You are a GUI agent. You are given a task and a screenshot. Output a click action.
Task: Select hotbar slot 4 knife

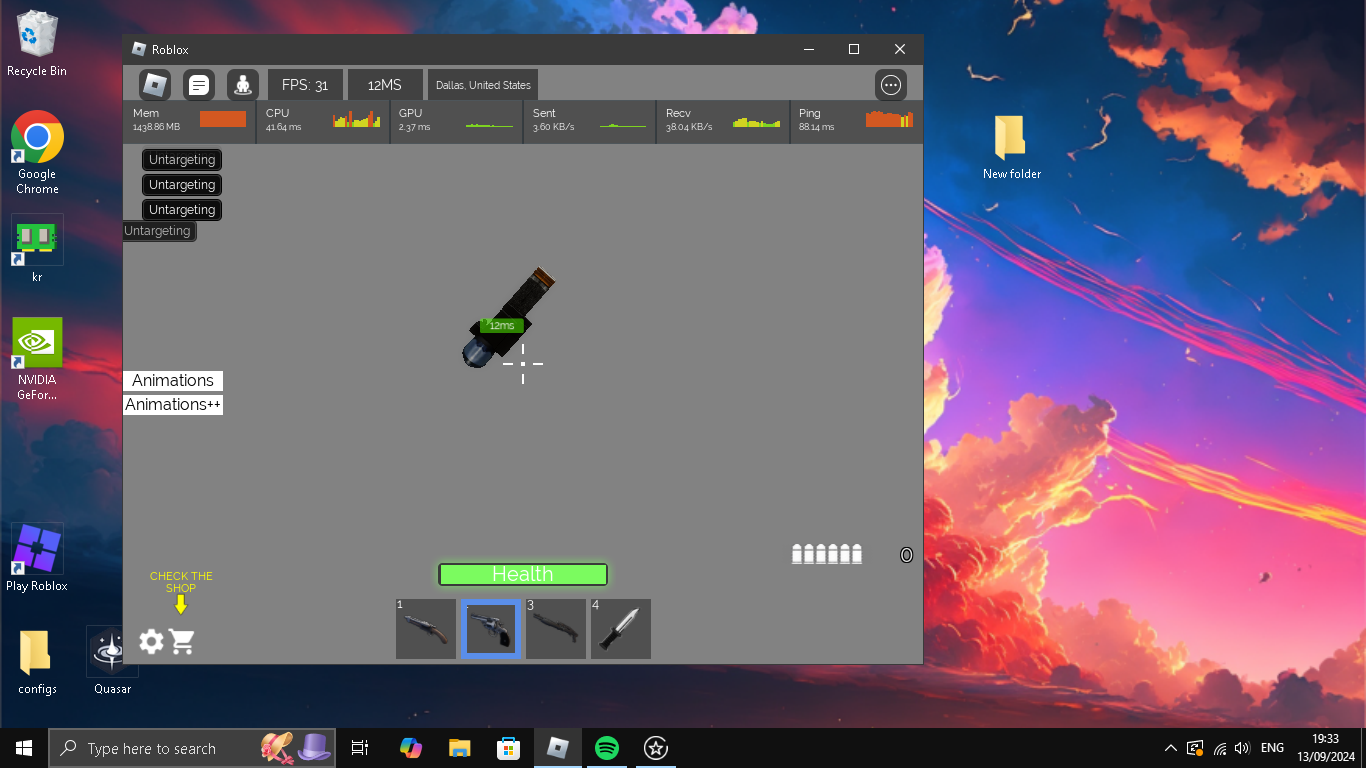621,629
